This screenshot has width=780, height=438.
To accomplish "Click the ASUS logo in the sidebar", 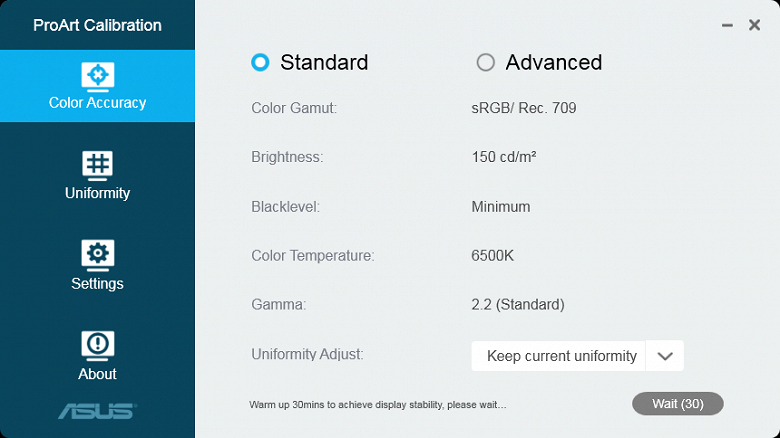I will click(x=97, y=411).
